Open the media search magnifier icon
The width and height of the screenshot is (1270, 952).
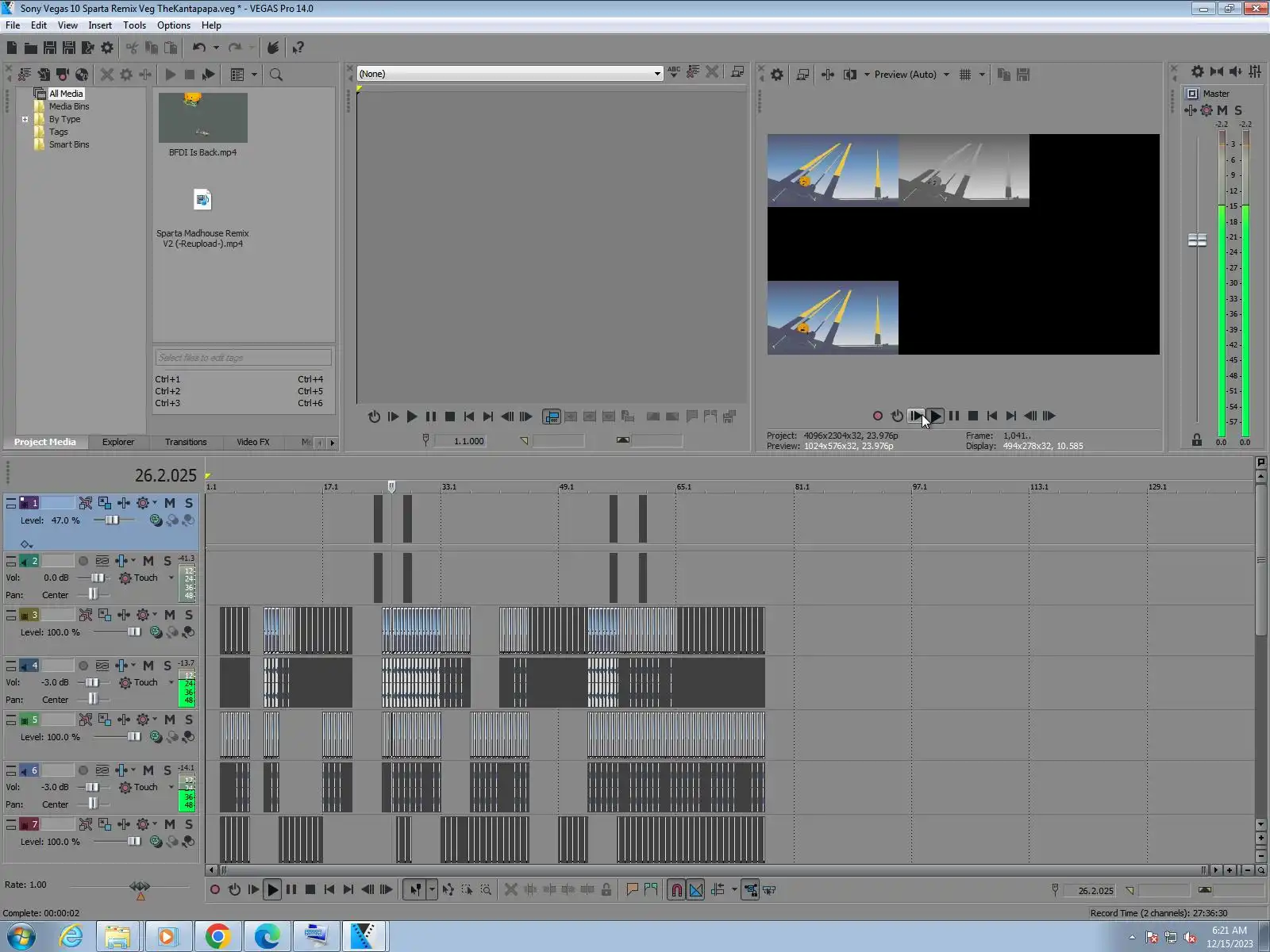click(276, 75)
